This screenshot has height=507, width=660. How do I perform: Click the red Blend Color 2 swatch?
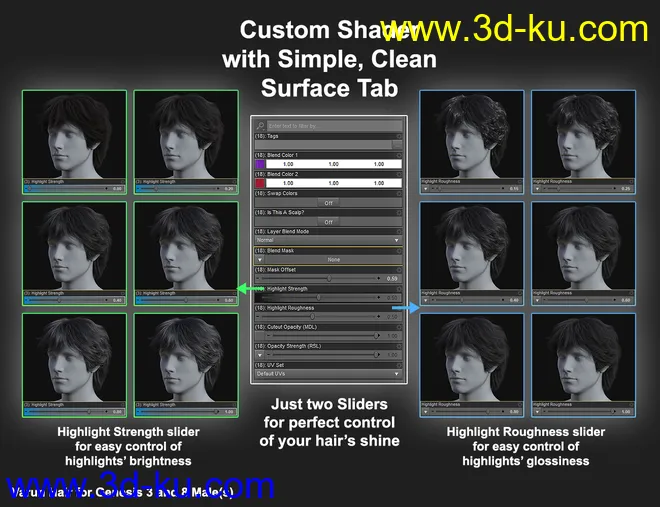point(260,183)
